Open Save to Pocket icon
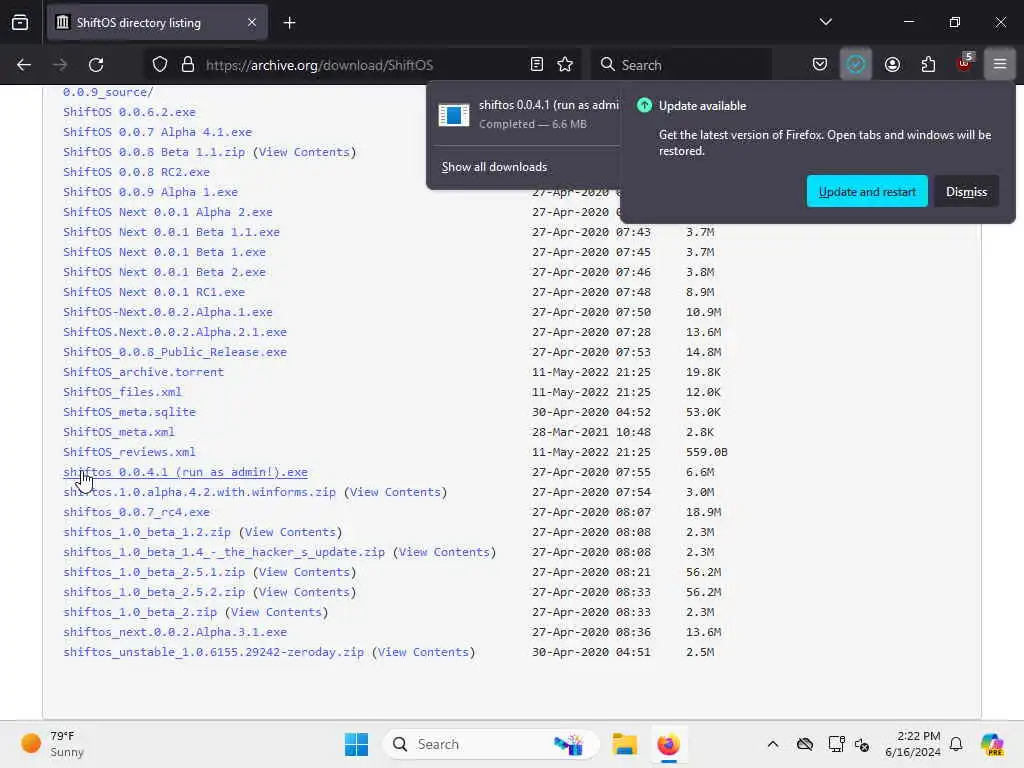This screenshot has width=1024, height=768. [820, 65]
